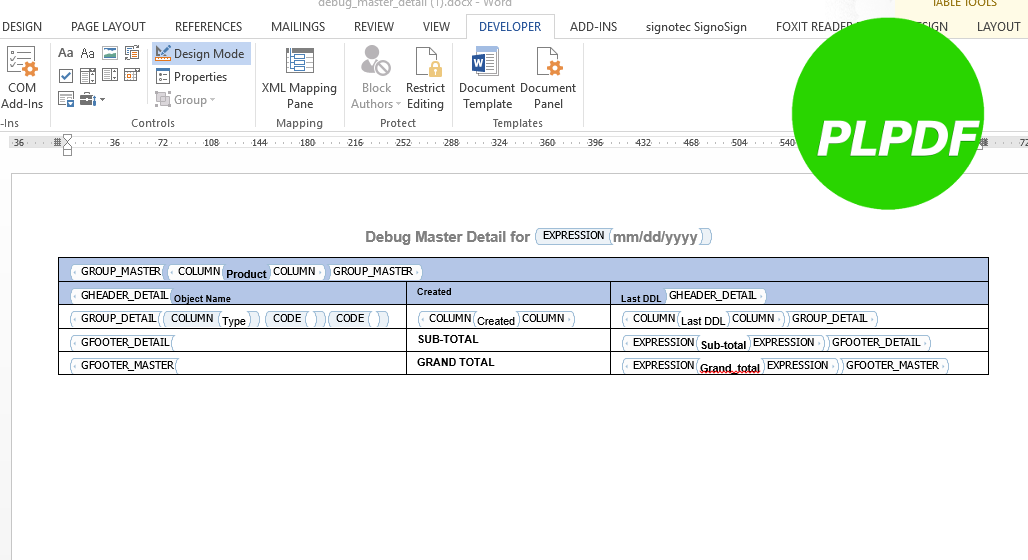
Task: Switch to the REVIEW tab
Action: (374, 27)
